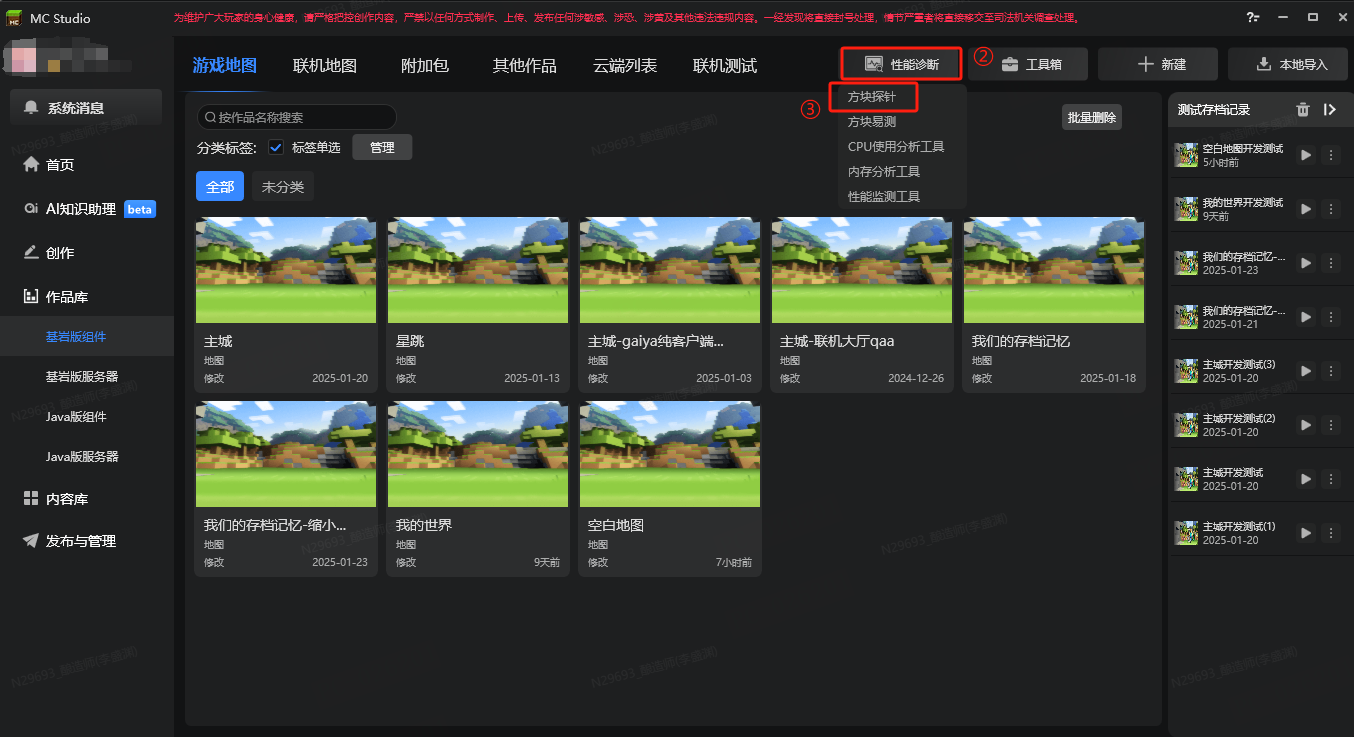This screenshot has width=1354, height=737.
Task: Switch to the 联机地图 tab
Action: pyautogui.click(x=325, y=66)
